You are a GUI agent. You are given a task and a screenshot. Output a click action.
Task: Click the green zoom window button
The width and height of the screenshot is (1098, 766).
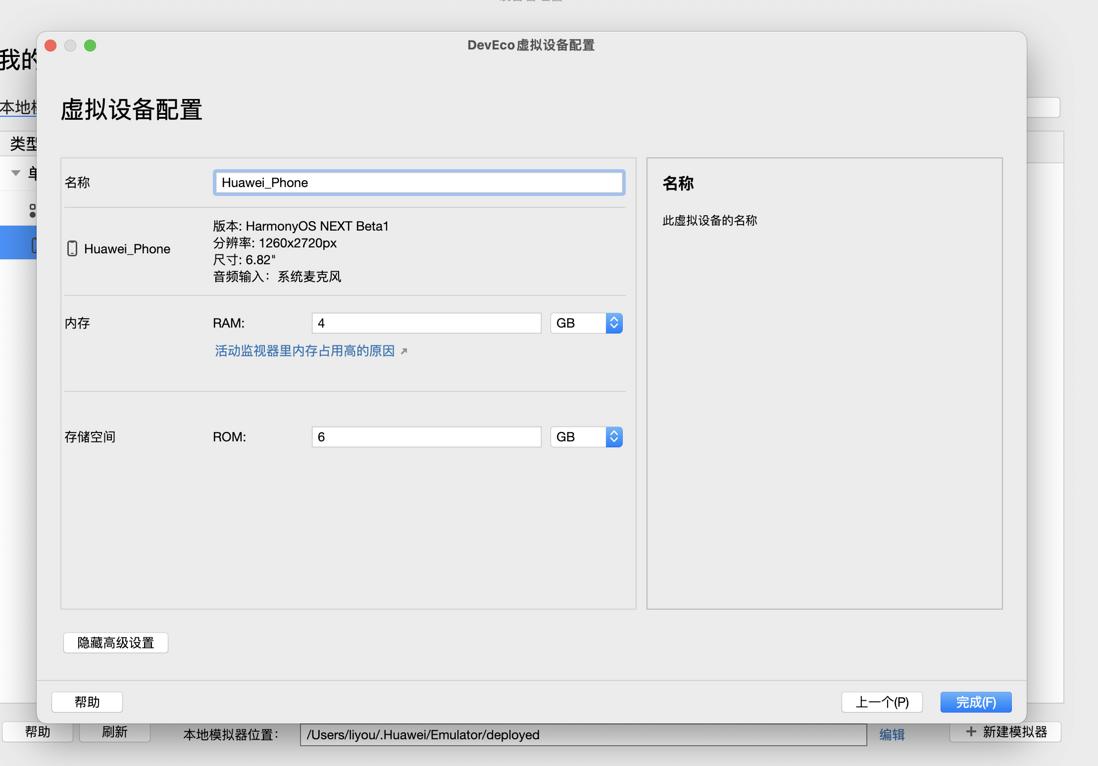coord(90,46)
